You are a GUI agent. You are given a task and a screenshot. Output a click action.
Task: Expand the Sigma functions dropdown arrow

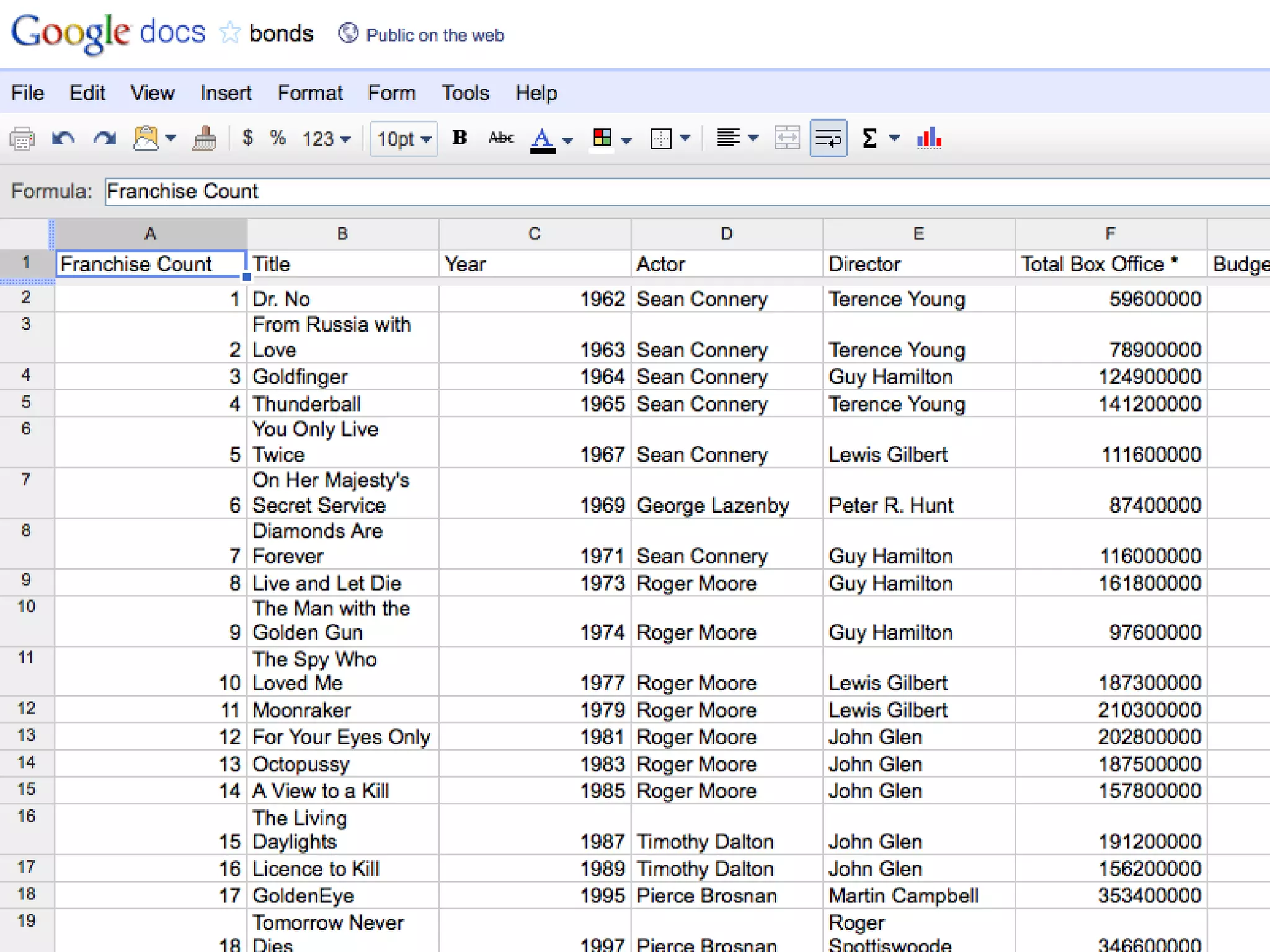(x=894, y=139)
